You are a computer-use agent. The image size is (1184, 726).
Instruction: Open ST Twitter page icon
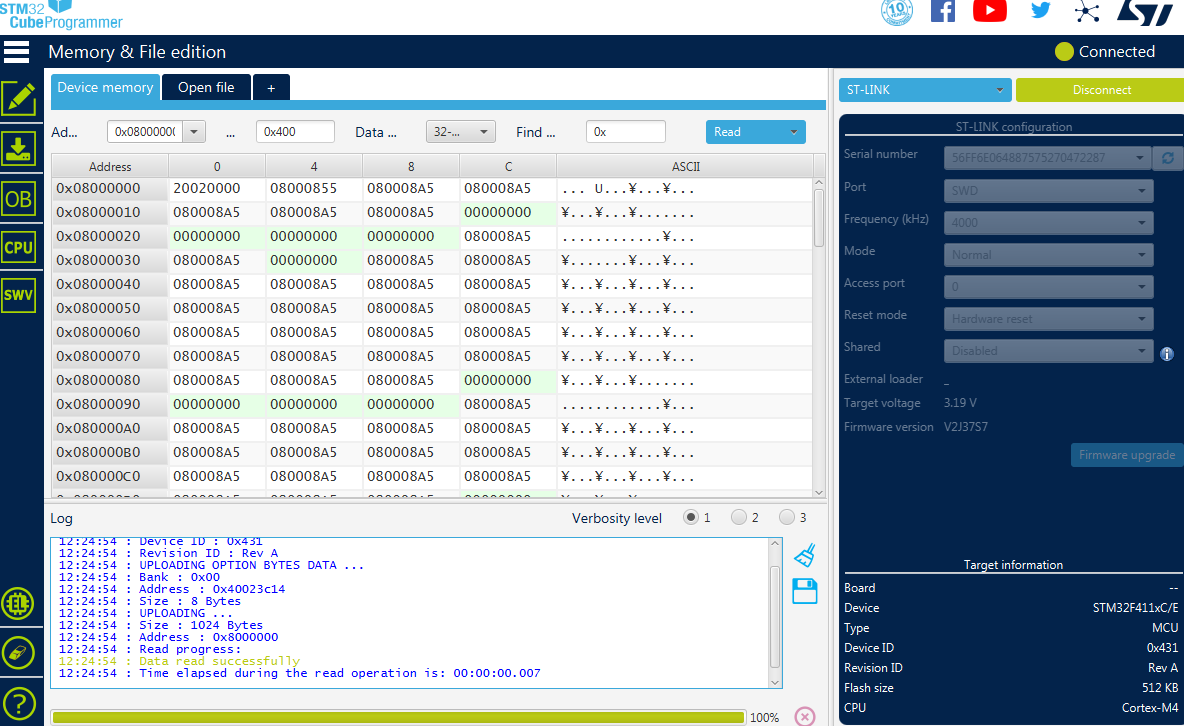click(x=1041, y=10)
